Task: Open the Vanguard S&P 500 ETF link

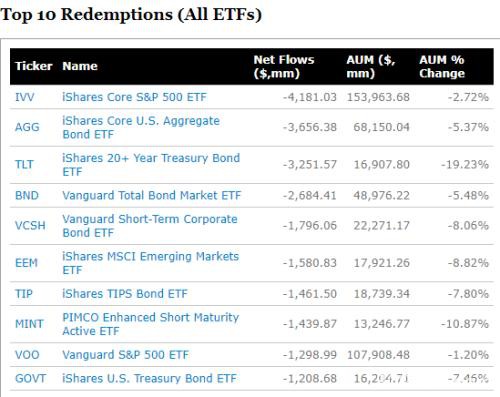Action: point(126,355)
